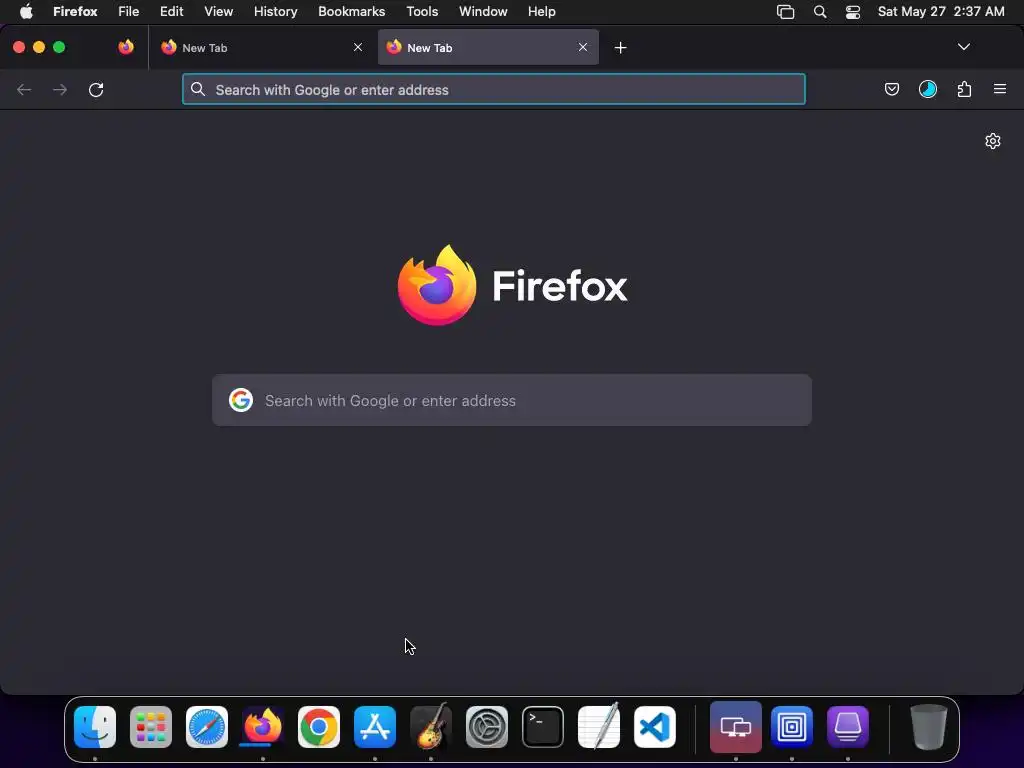This screenshot has width=1024, height=768.
Task: Open the File menu
Action: [129, 12]
